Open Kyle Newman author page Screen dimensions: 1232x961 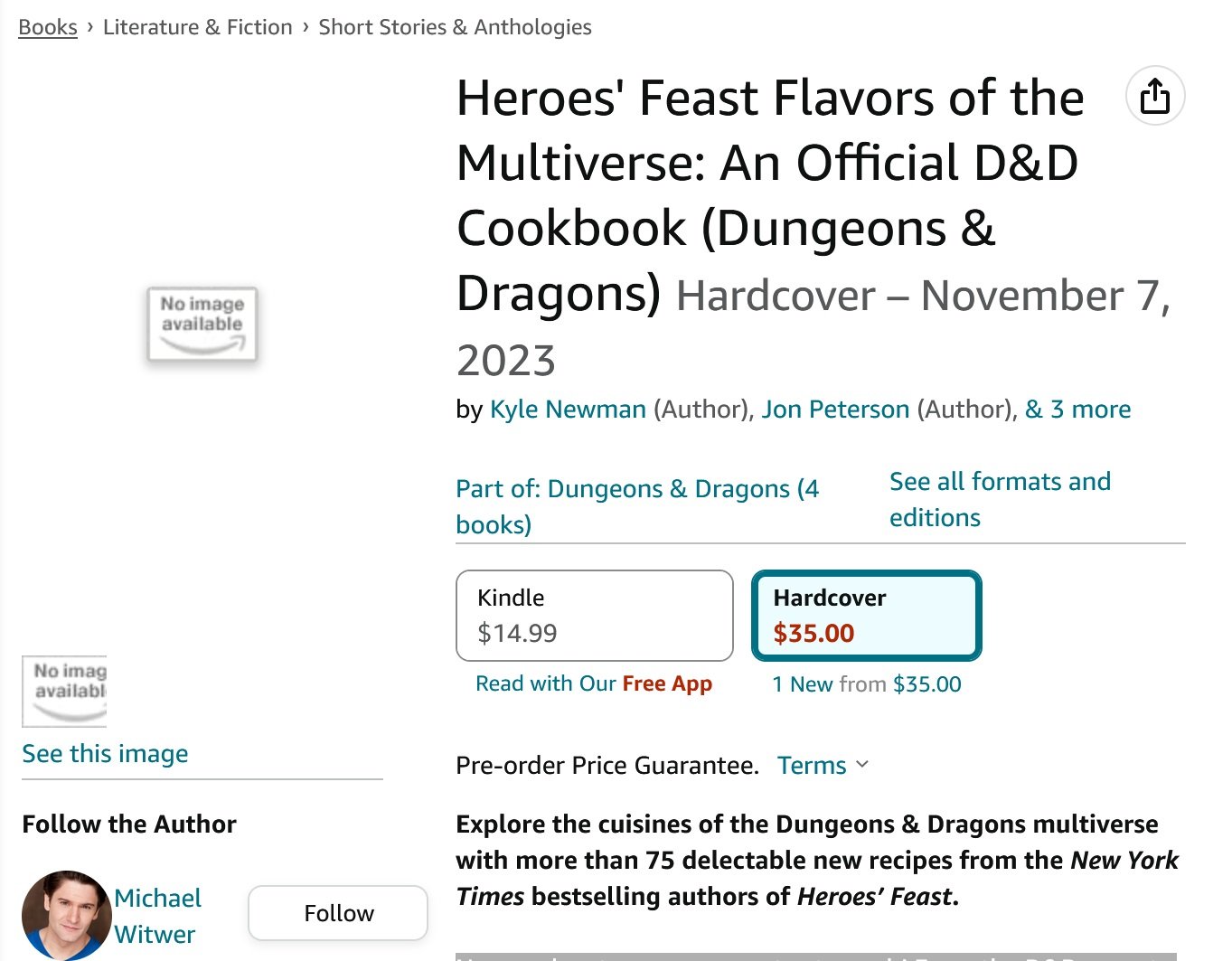click(568, 410)
